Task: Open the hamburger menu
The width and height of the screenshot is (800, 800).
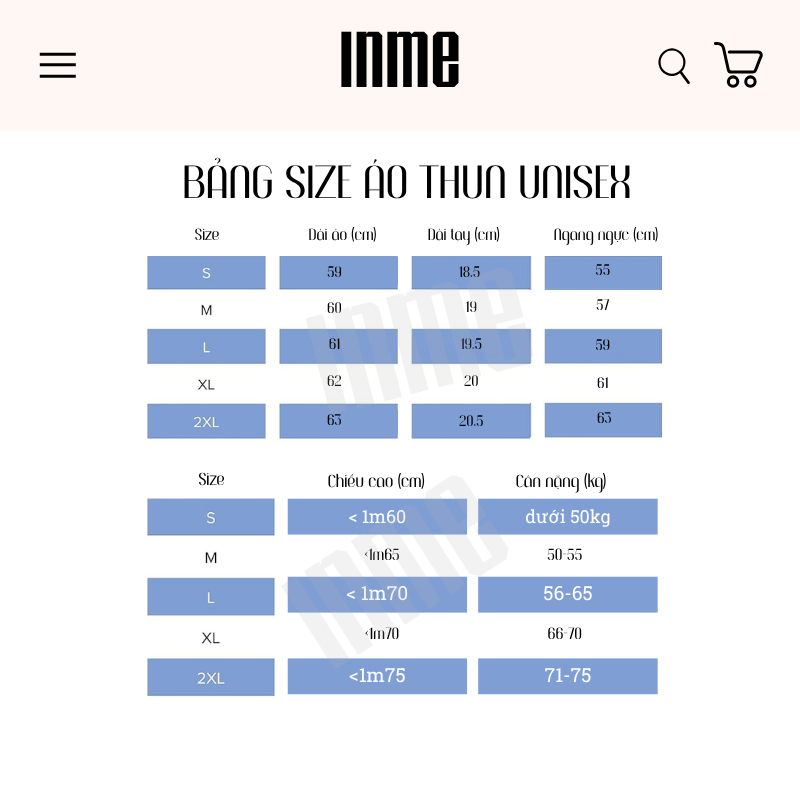Action: 58,65
